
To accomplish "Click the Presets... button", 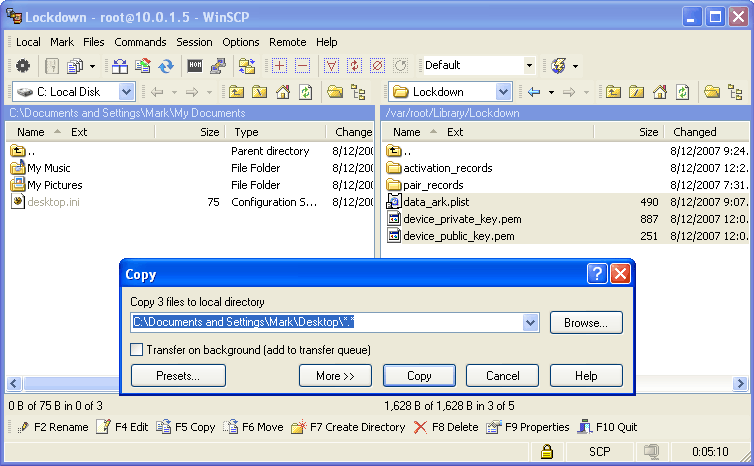I will pos(178,375).
